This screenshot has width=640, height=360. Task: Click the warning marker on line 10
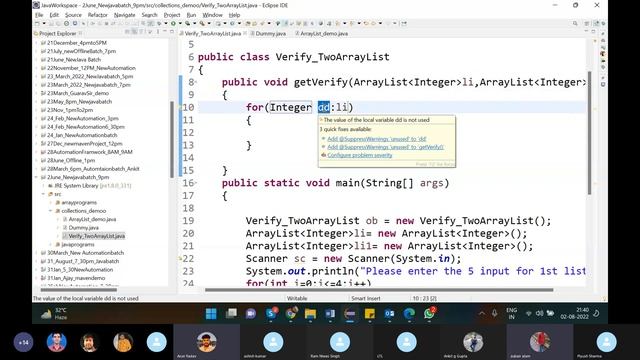pos(180,108)
